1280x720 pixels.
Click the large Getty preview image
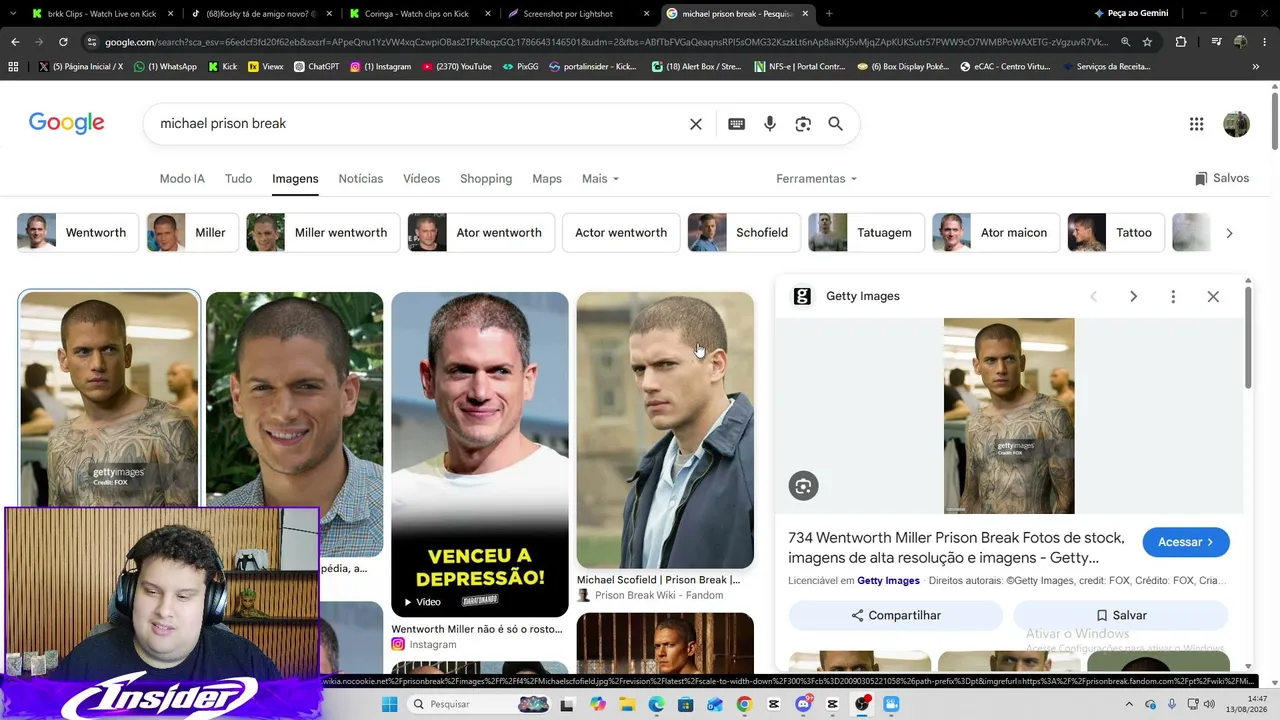click(x=1009, y=416)
